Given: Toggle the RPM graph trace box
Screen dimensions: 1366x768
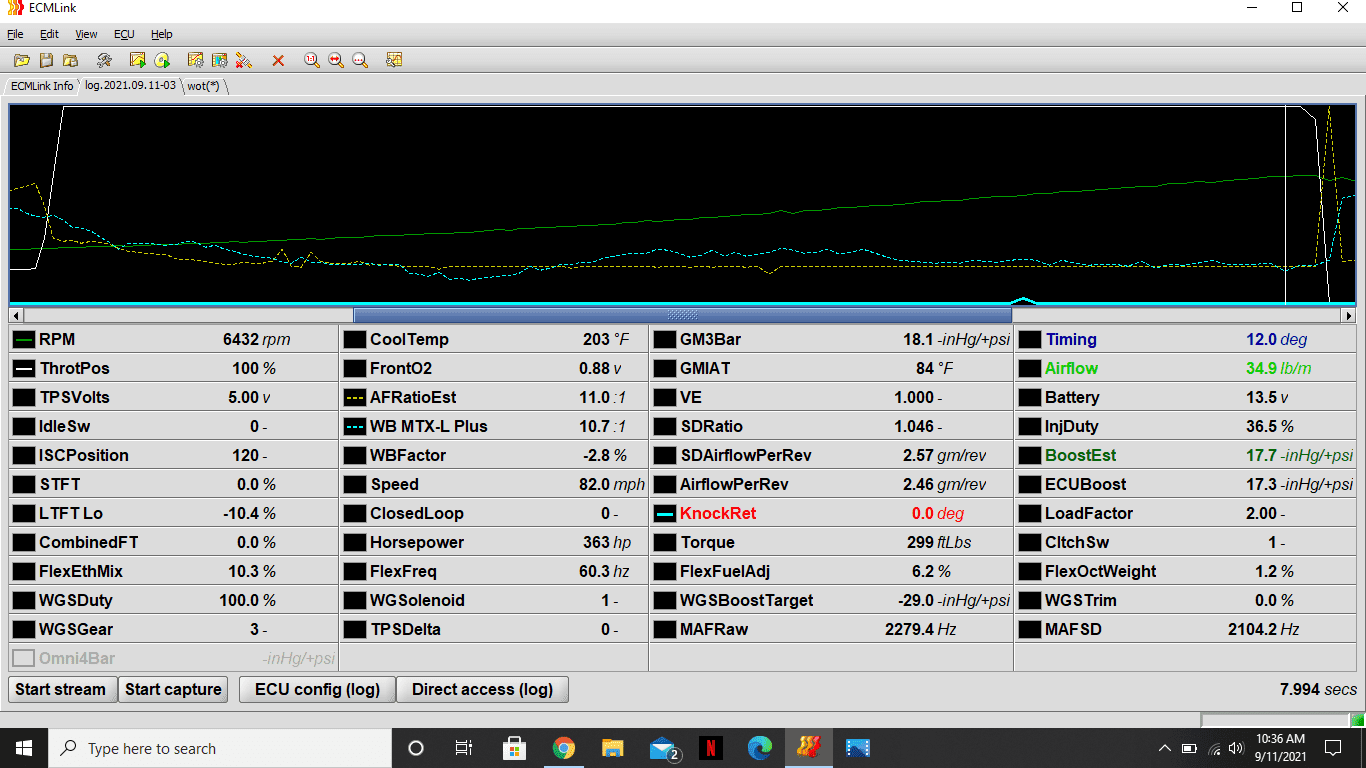Looking at the screenshot, I should (x=23, y=340).
